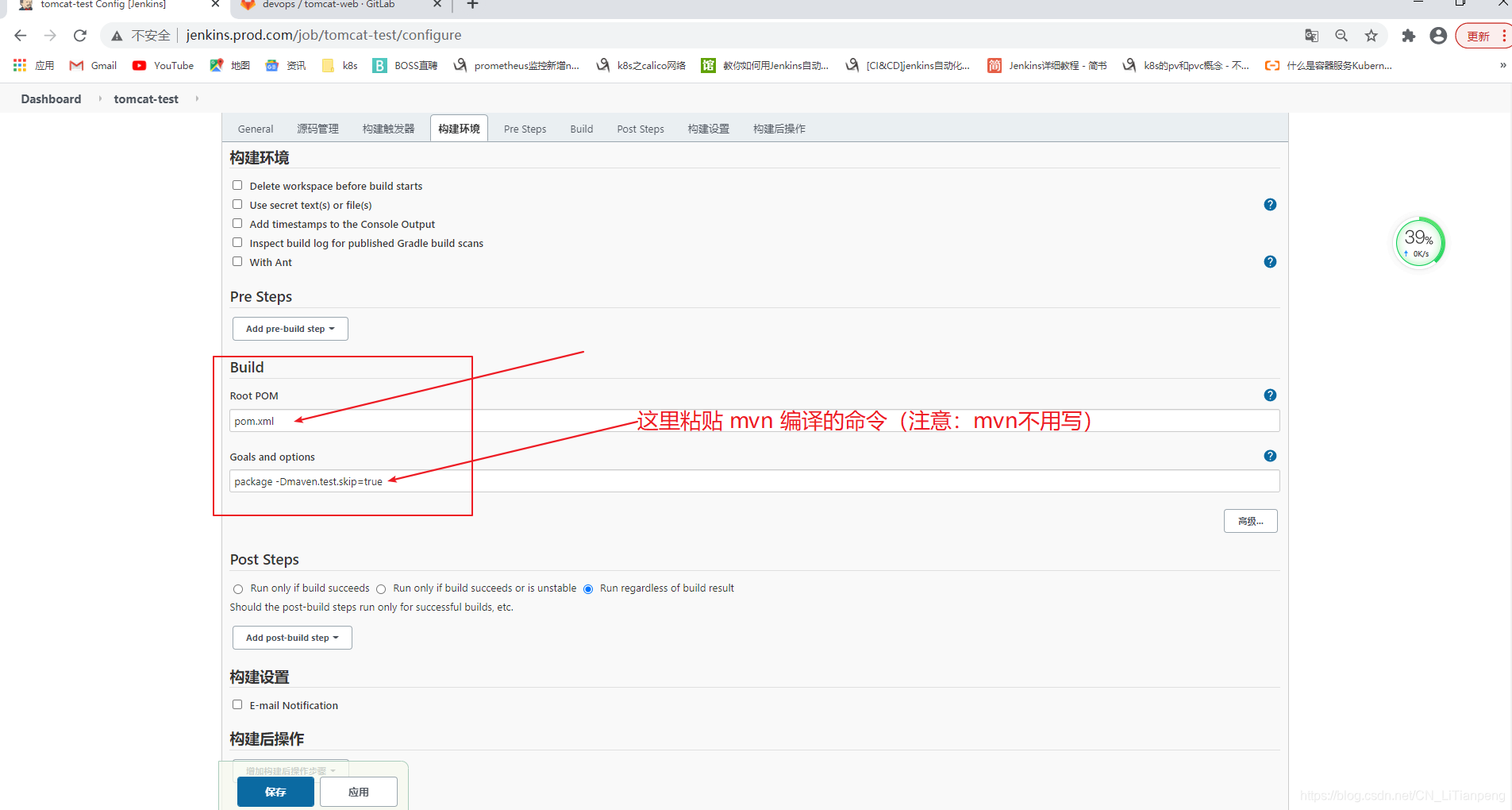Open tomcat-test breadcrumb link
This screenshot has height=810, width=1512.
(146, 98)
